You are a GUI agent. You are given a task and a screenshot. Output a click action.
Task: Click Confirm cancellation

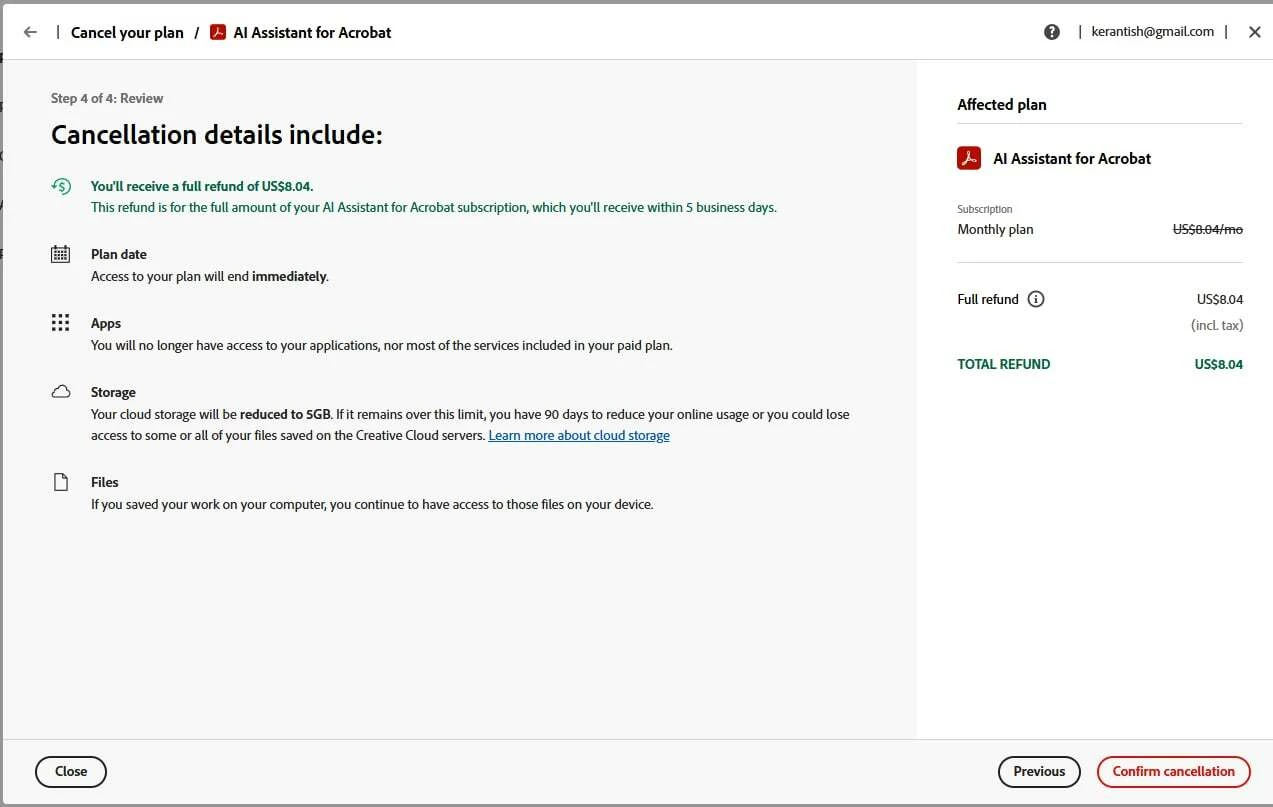click(x=1174, y=772)
